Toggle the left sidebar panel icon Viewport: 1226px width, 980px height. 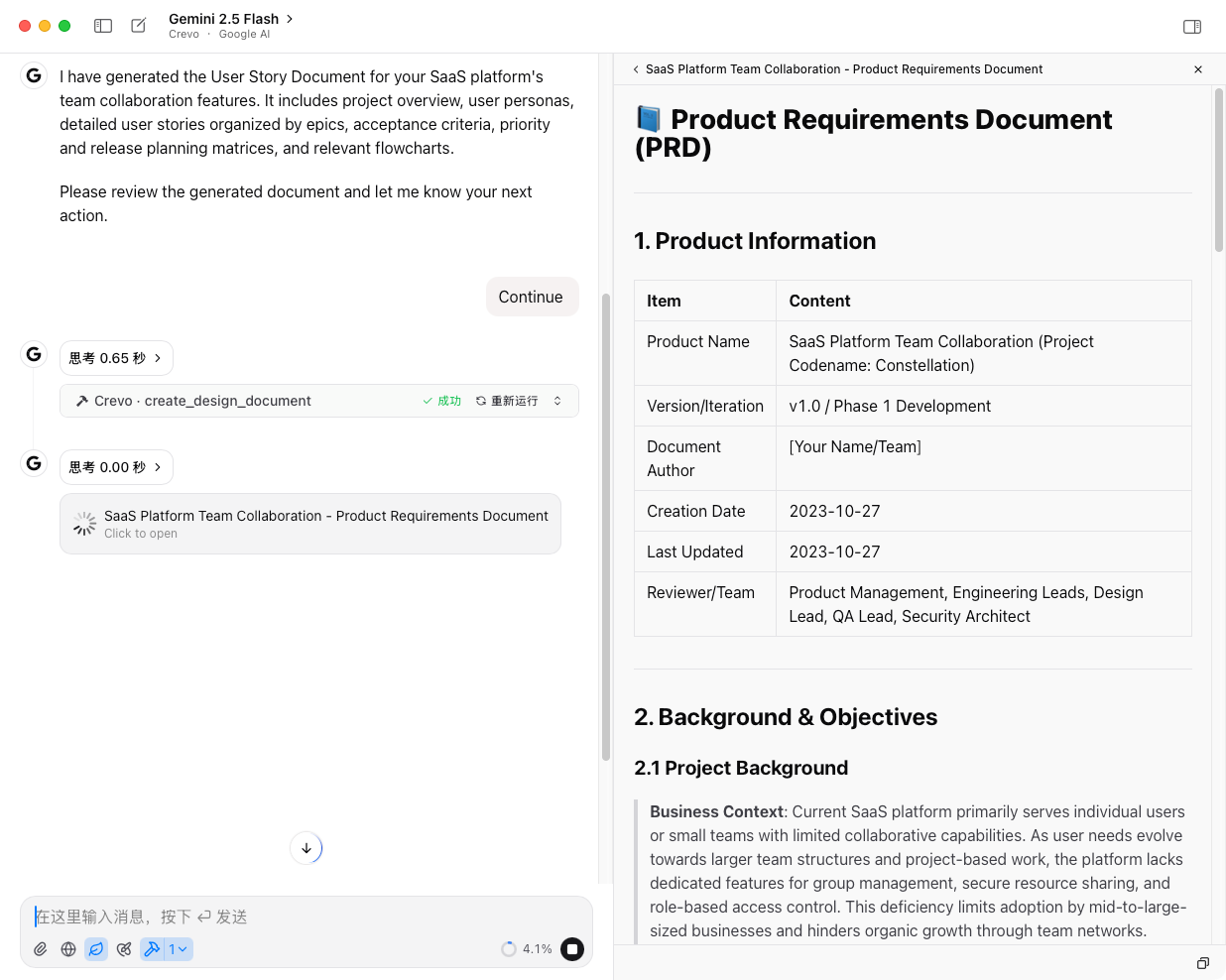point(103,26)
